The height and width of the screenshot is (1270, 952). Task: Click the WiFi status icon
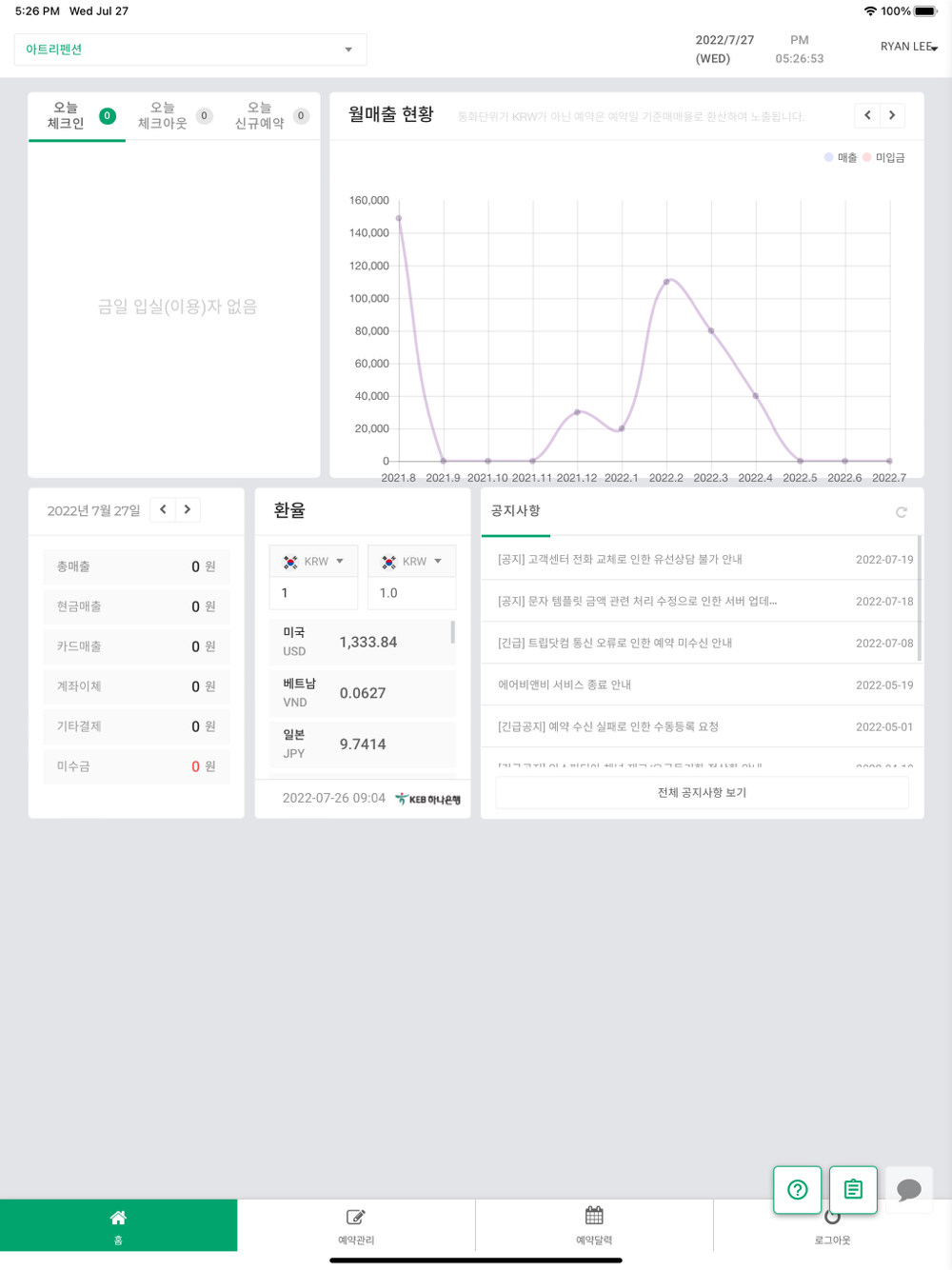[870, 11]
